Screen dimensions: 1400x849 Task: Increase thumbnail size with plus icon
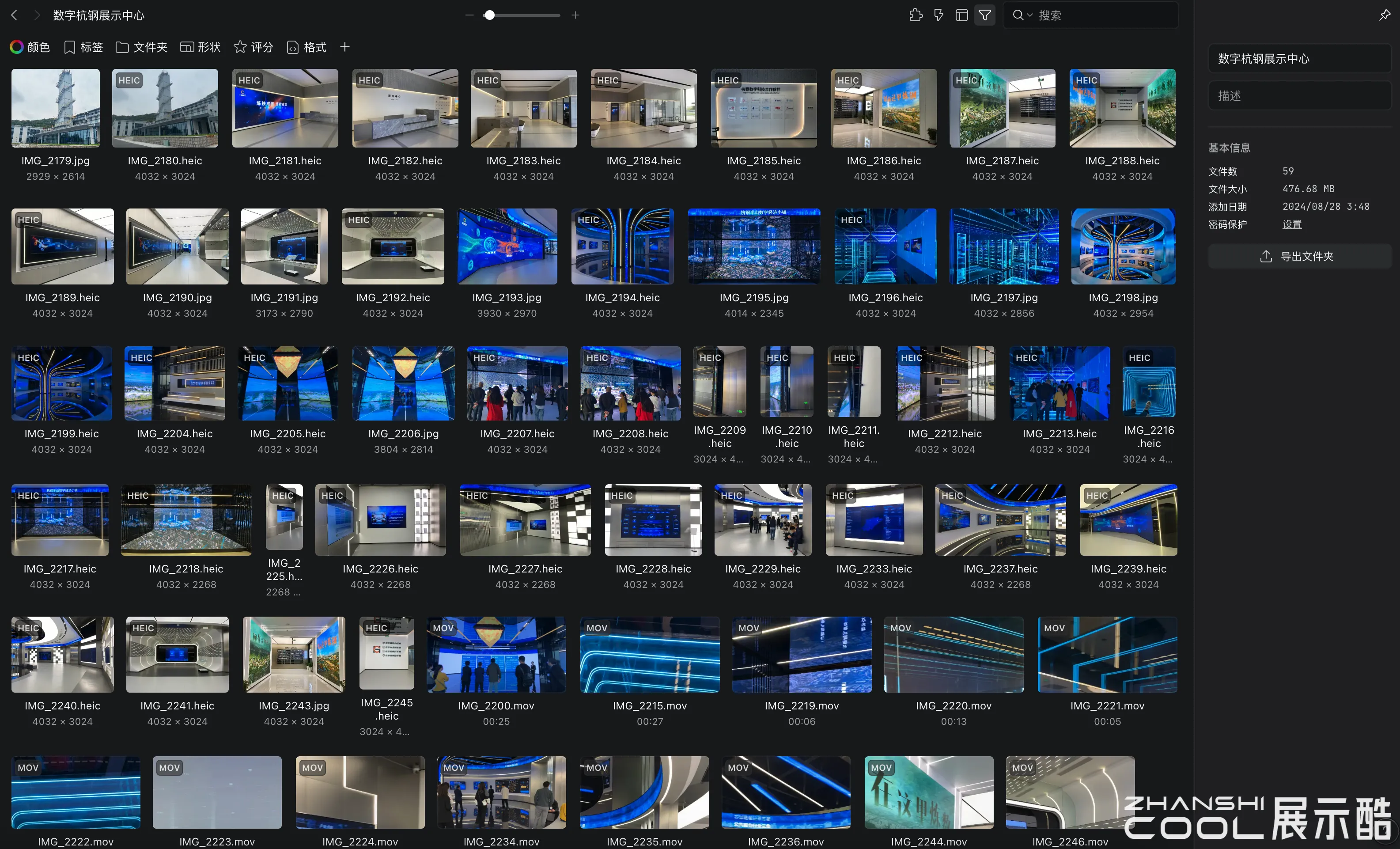pos(575,15)
